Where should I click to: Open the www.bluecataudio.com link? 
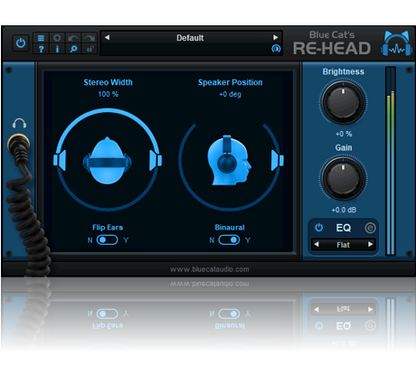[209, 269]
